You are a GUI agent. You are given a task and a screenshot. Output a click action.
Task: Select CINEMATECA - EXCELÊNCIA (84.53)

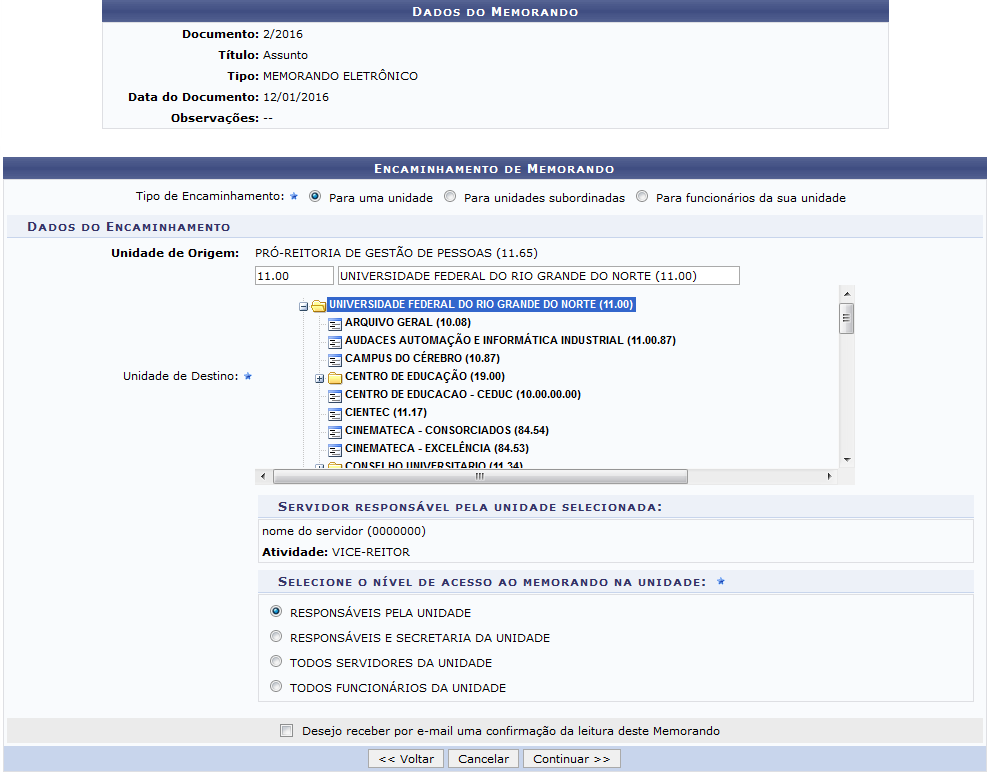(437, 448)
